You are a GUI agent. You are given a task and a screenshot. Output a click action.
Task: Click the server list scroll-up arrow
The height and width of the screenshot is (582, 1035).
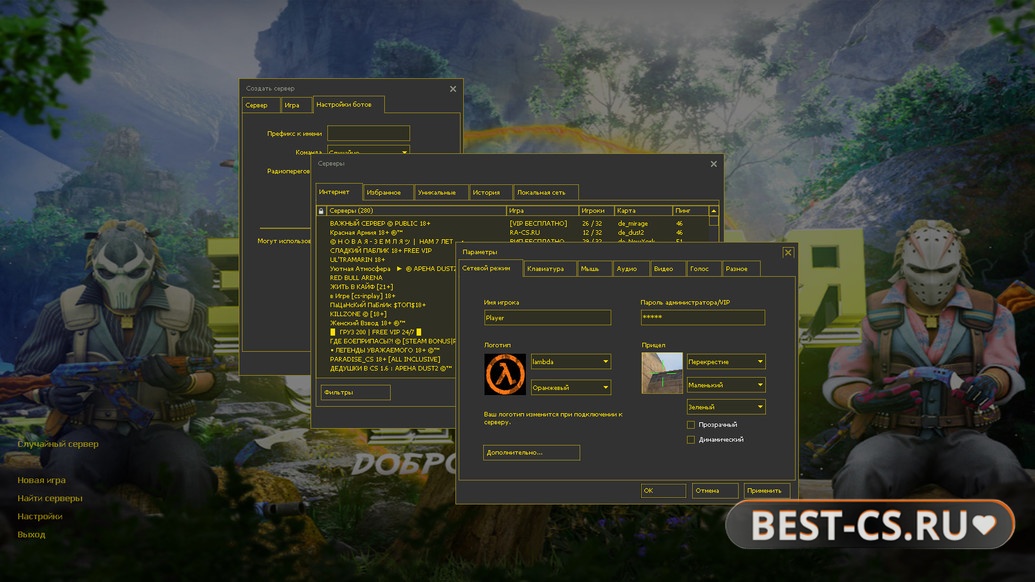[x=714, y=210]
